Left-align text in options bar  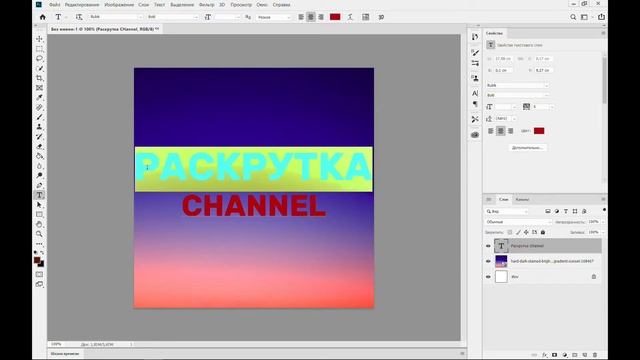(x=301, y=17)
